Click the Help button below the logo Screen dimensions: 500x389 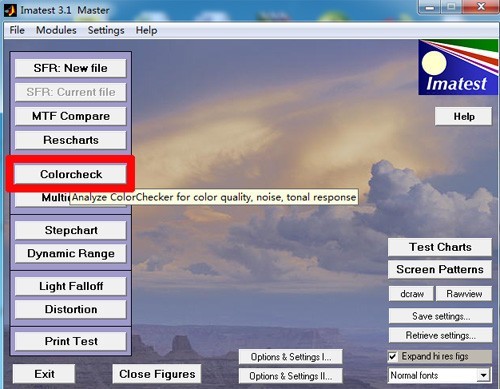coord(463,117)
